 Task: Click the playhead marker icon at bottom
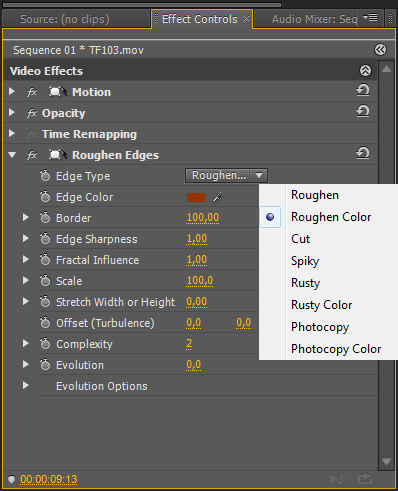(x=11, y=479)
